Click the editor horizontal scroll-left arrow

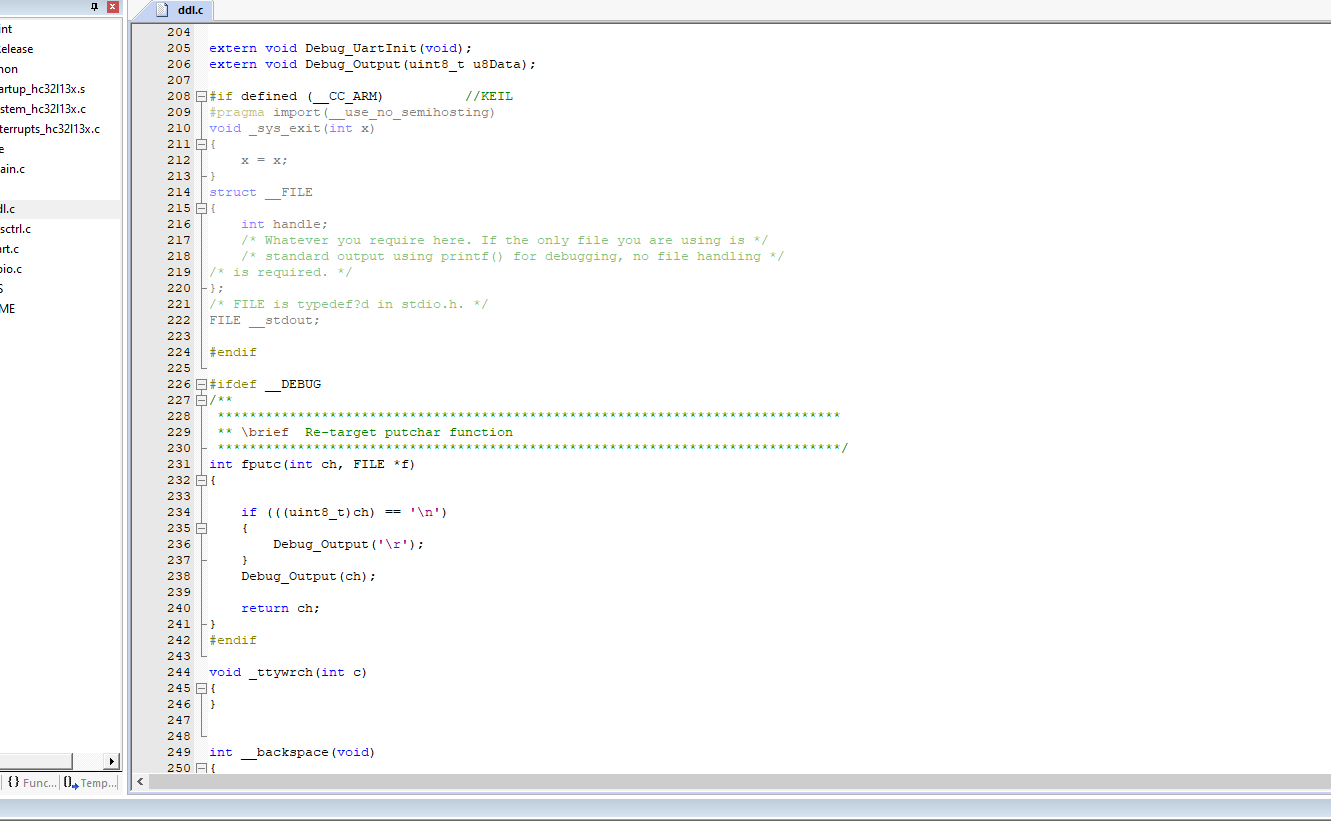pos(140,781)
